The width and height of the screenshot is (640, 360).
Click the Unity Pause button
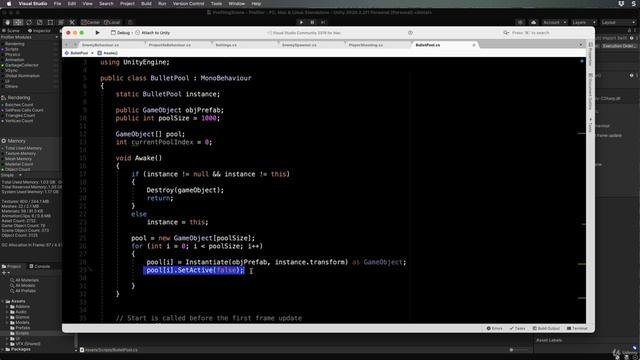point(312,22)
